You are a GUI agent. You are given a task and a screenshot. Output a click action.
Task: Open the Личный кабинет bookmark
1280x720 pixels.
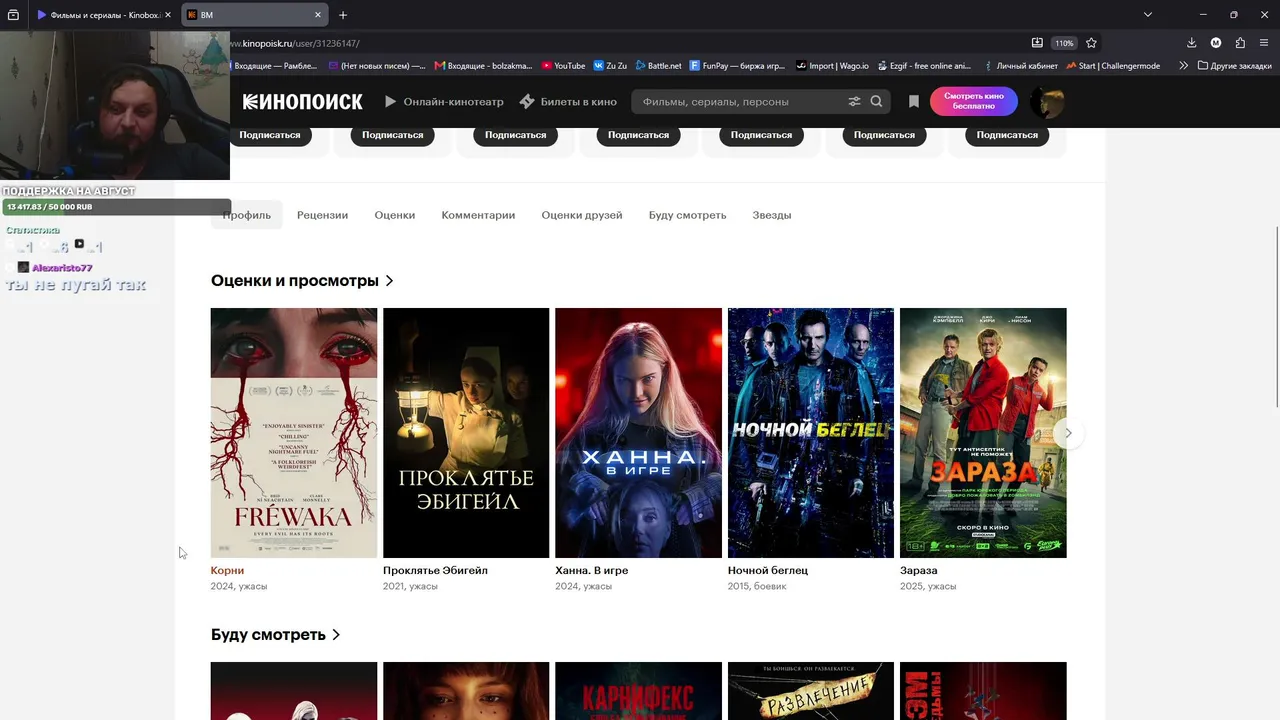[x=1020, y=66]
